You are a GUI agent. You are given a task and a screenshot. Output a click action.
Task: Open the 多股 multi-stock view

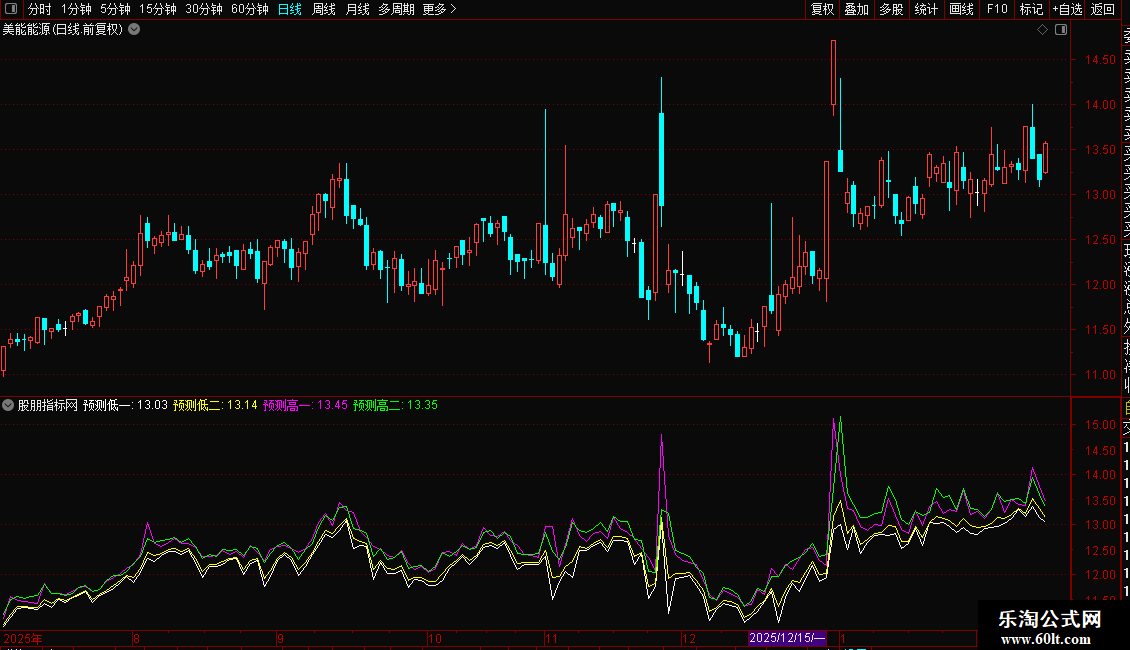891,9
